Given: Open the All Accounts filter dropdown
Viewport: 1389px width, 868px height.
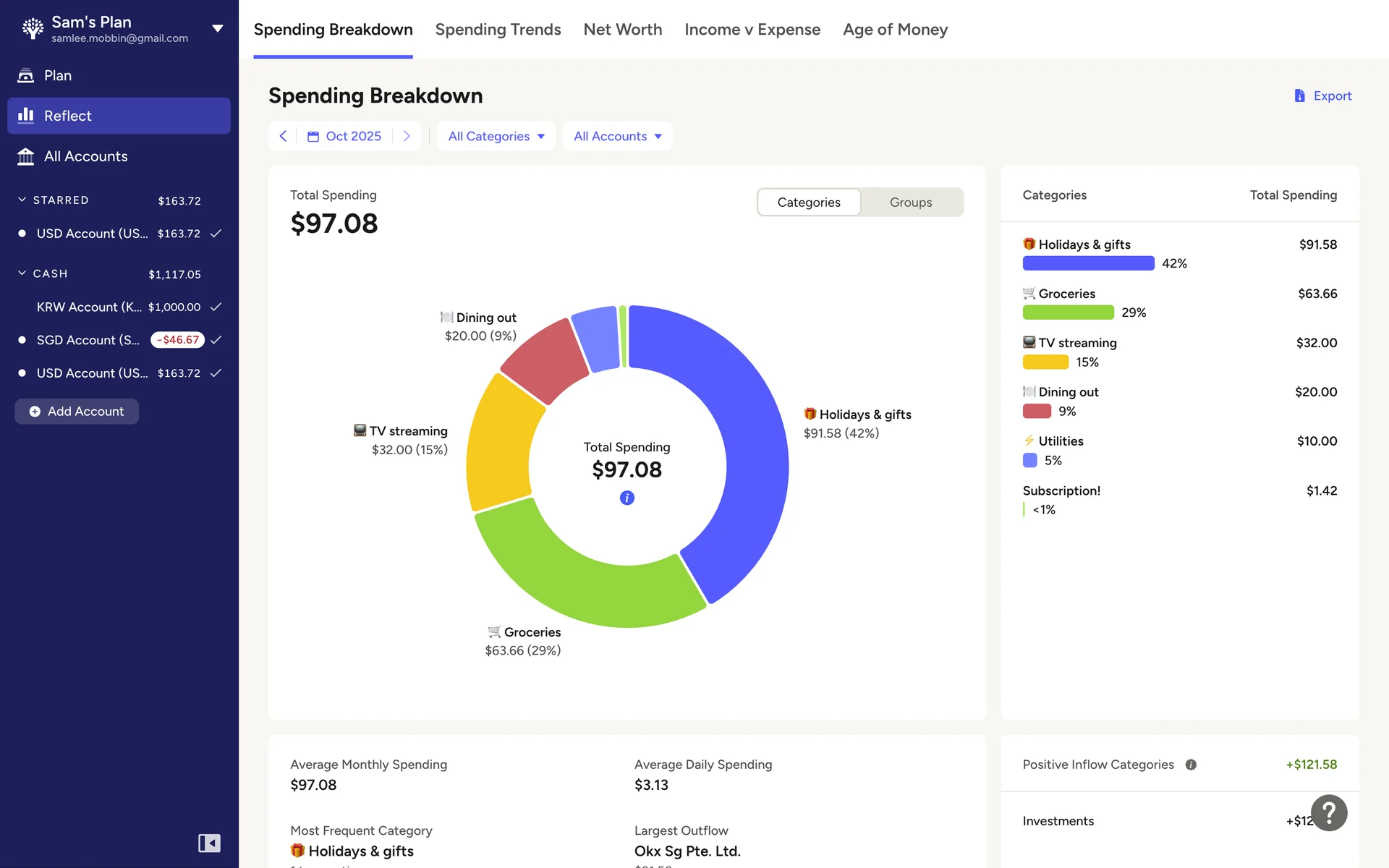Looking at the screenshot, I should click(617, 136).
